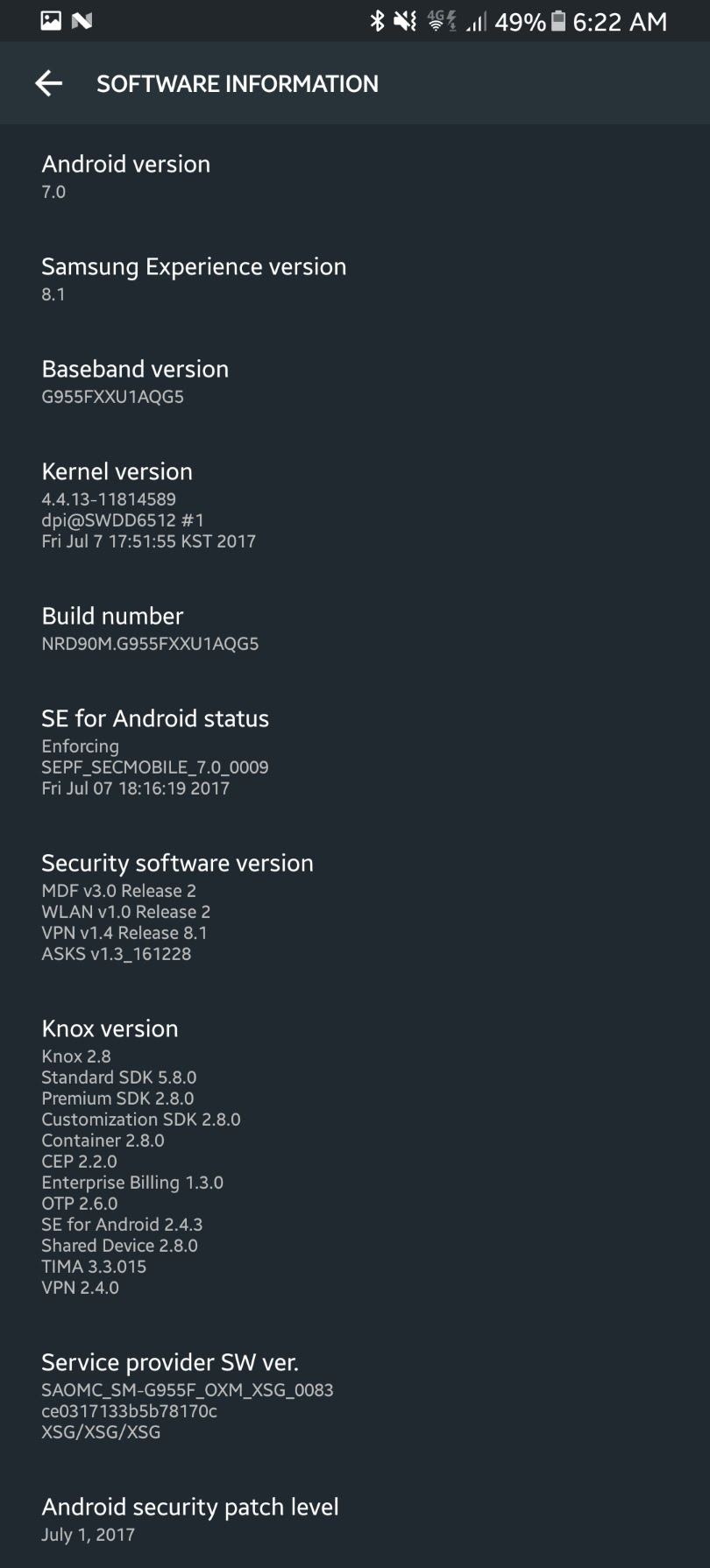The height and width of the screenshot is (1568, 710).
Task: Tap the Software Information page title
Action: point(237,84)
